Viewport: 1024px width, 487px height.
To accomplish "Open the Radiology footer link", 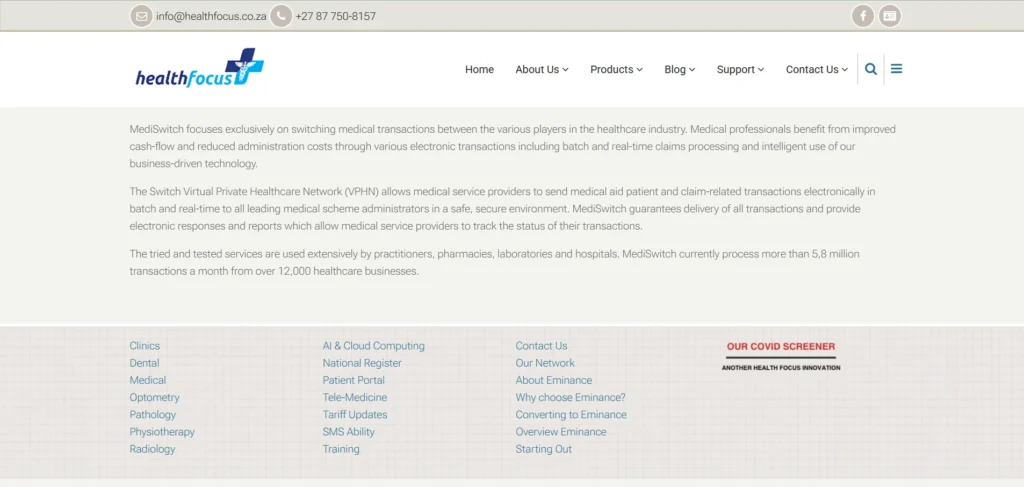I will [152, 449].
